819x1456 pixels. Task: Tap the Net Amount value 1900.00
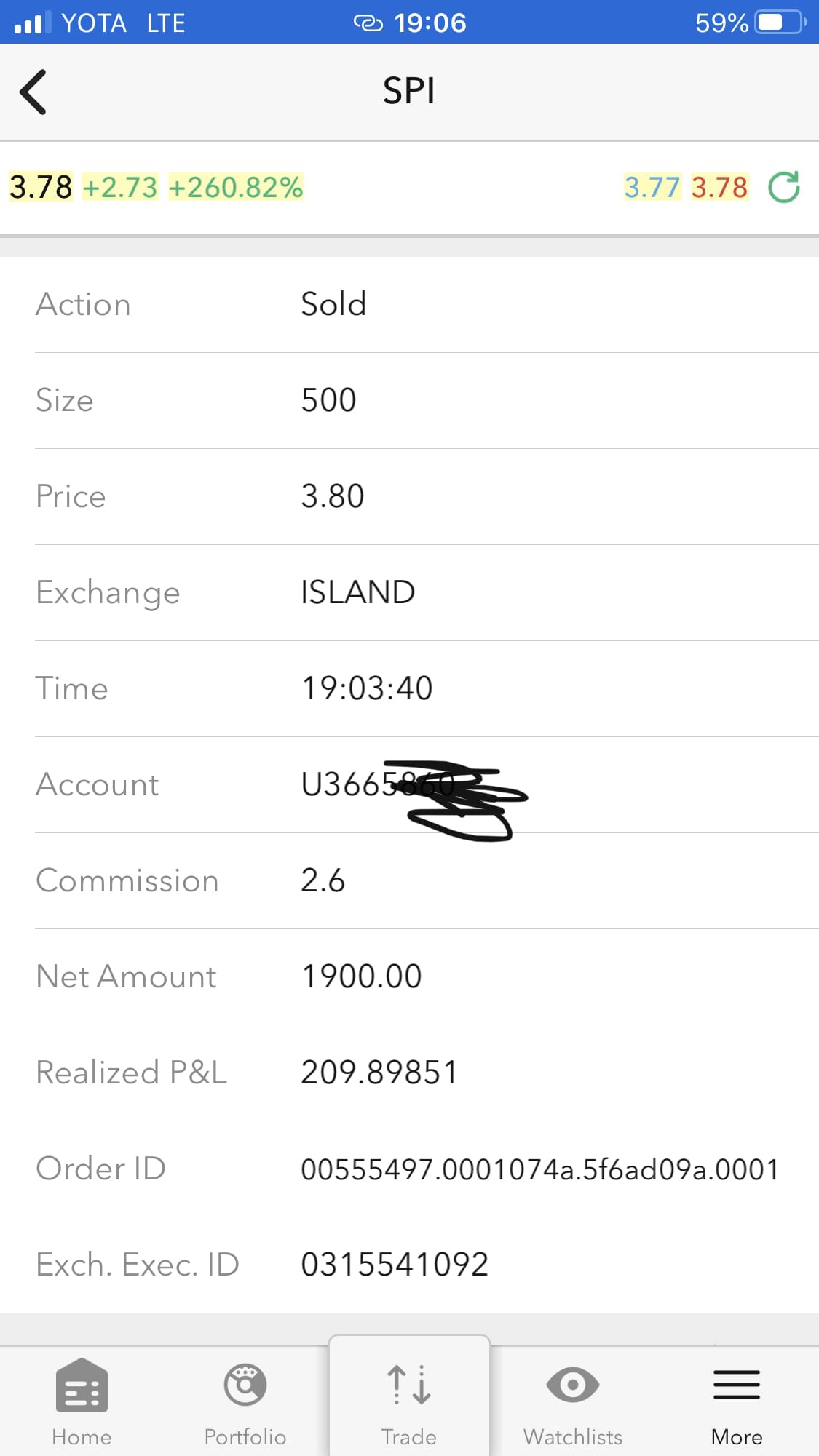click(362, 976)
